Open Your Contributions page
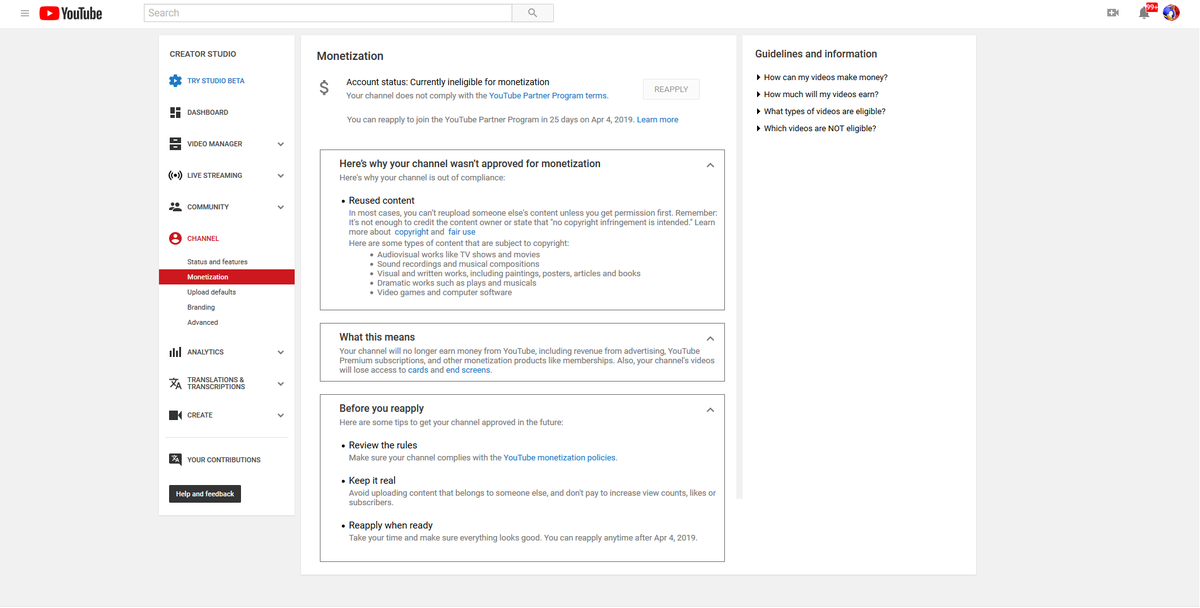Viewport: 1200px width, 608px height. [x=224, y=460]
